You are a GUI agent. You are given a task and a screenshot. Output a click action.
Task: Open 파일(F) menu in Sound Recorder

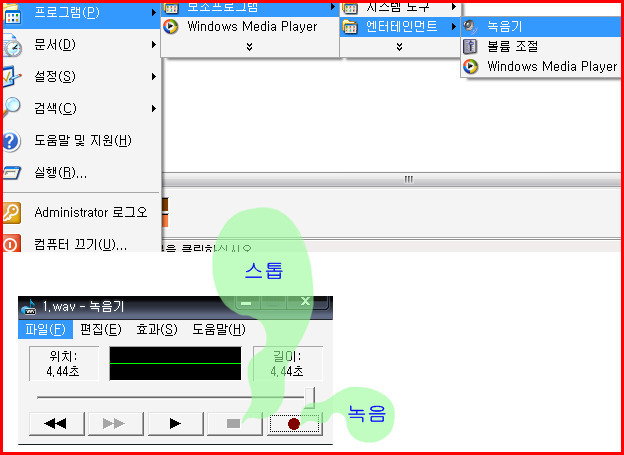tap(45, 329)
